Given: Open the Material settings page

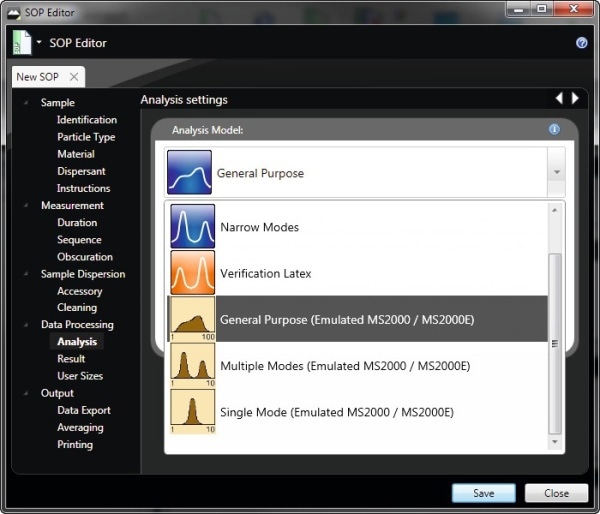Looking at the screenshot, I should tap(76, 154).
